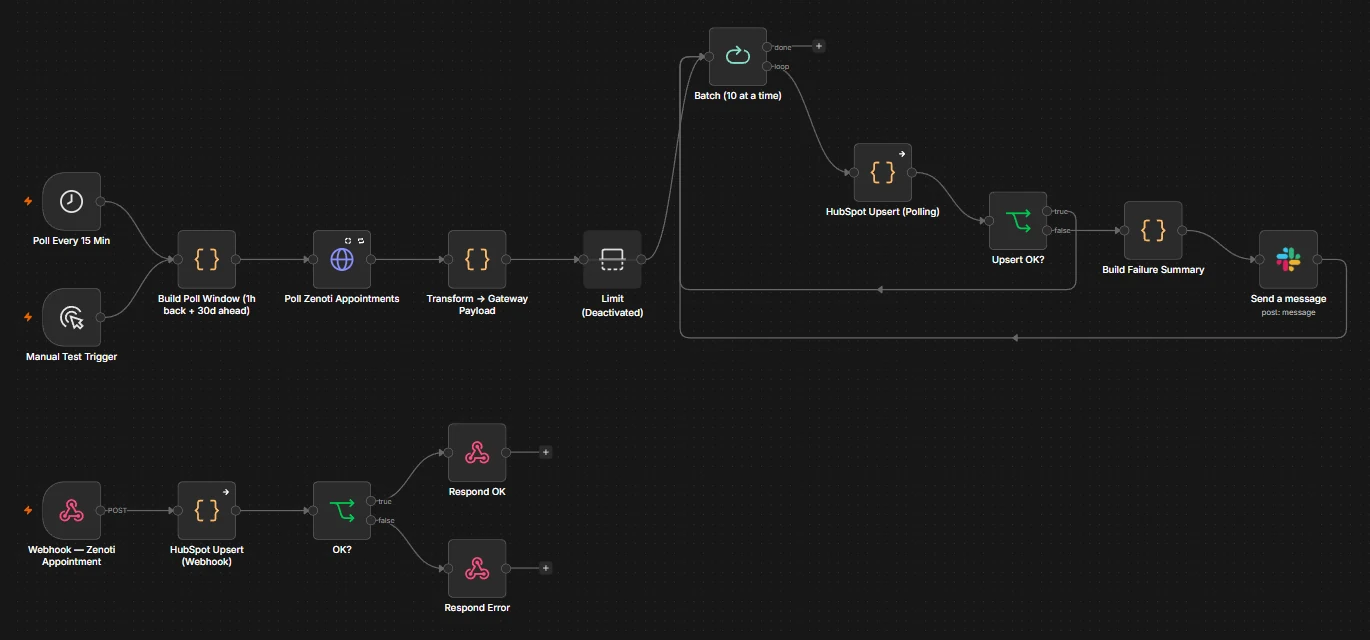Click the Manual Test Trigger output connector
The height and width of the screenshot is (640, 1370).
(x=101, y=317)
